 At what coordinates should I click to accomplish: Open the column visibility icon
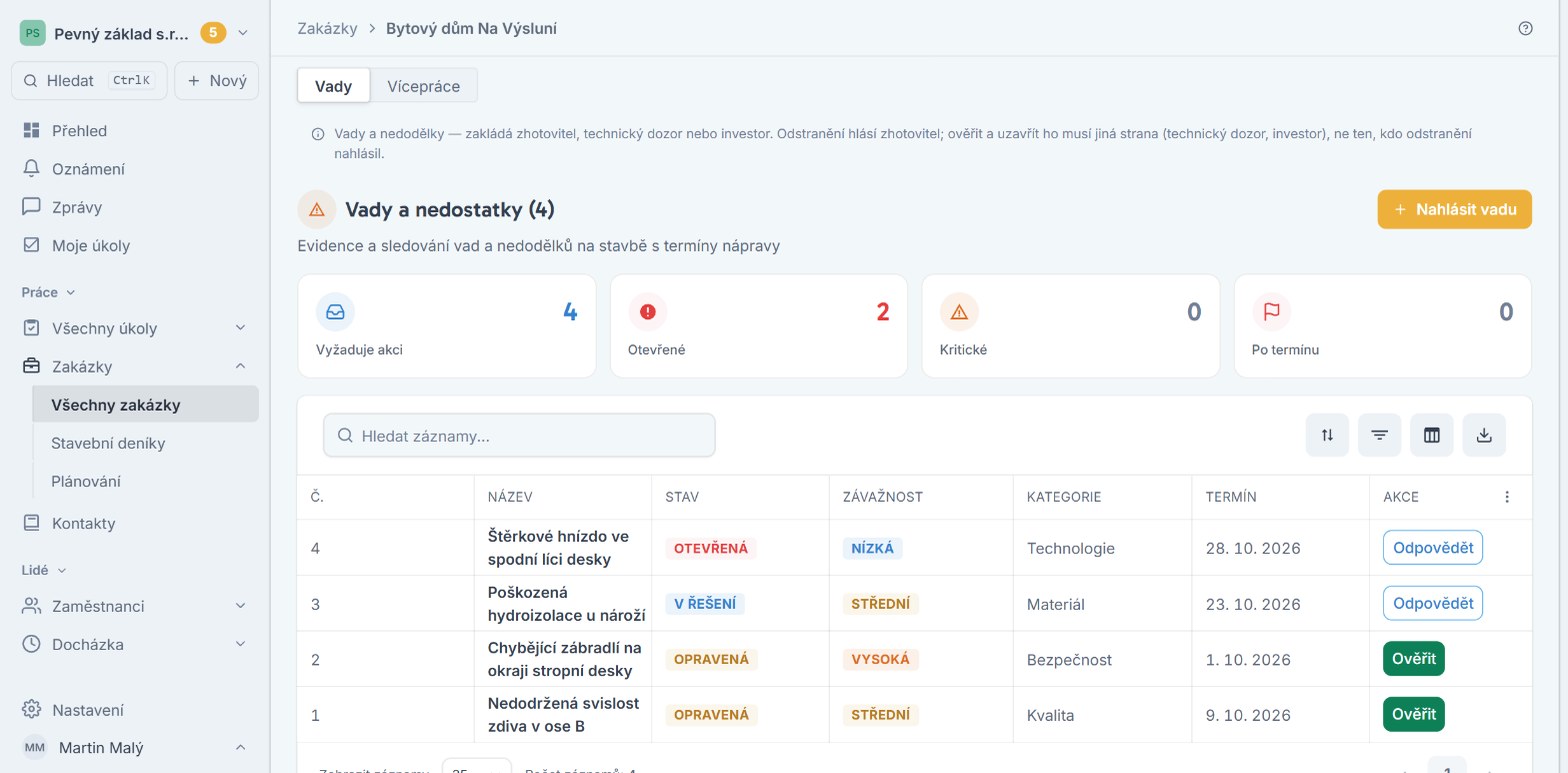pyautogui.click(x=1431, y=435)
